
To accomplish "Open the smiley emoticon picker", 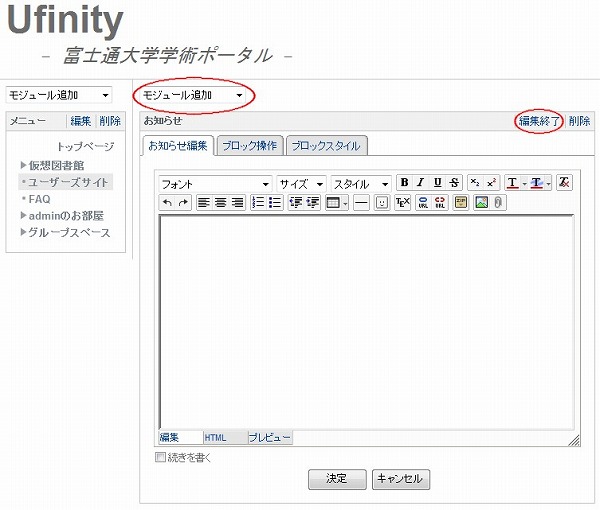I will tap(382, 202).
